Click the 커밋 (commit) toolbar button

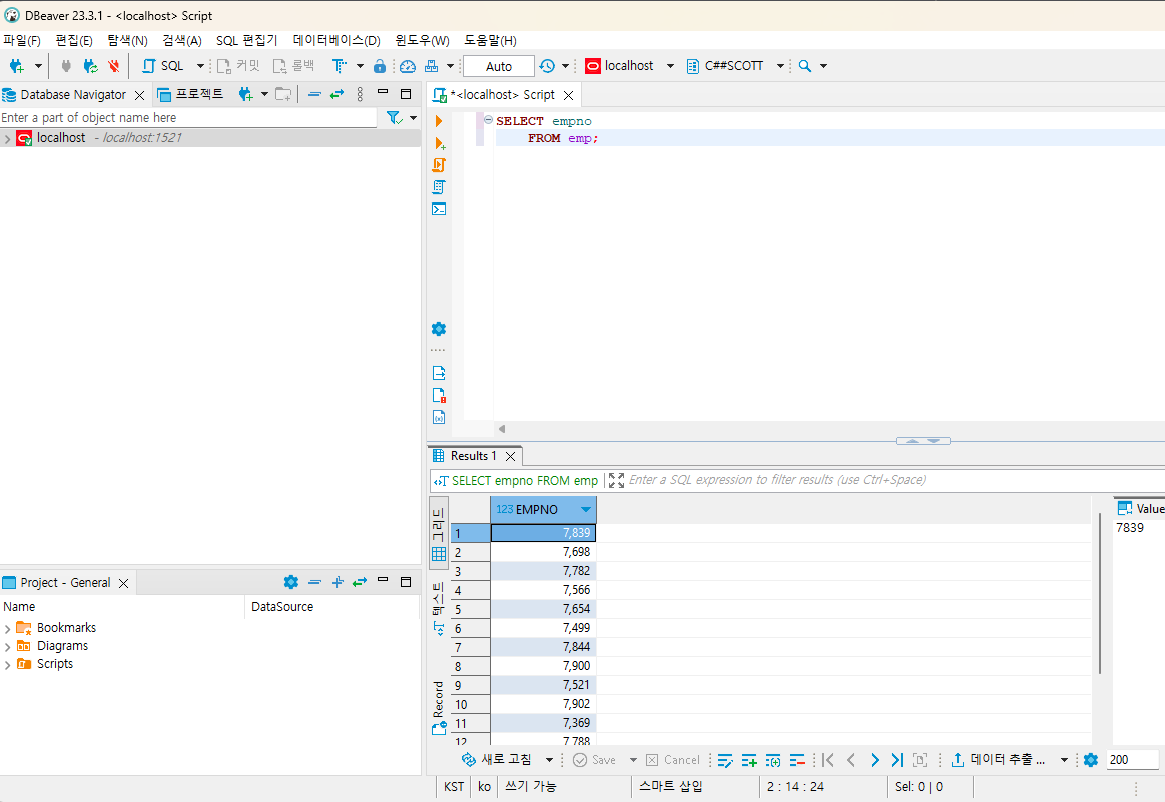point(238,66)
